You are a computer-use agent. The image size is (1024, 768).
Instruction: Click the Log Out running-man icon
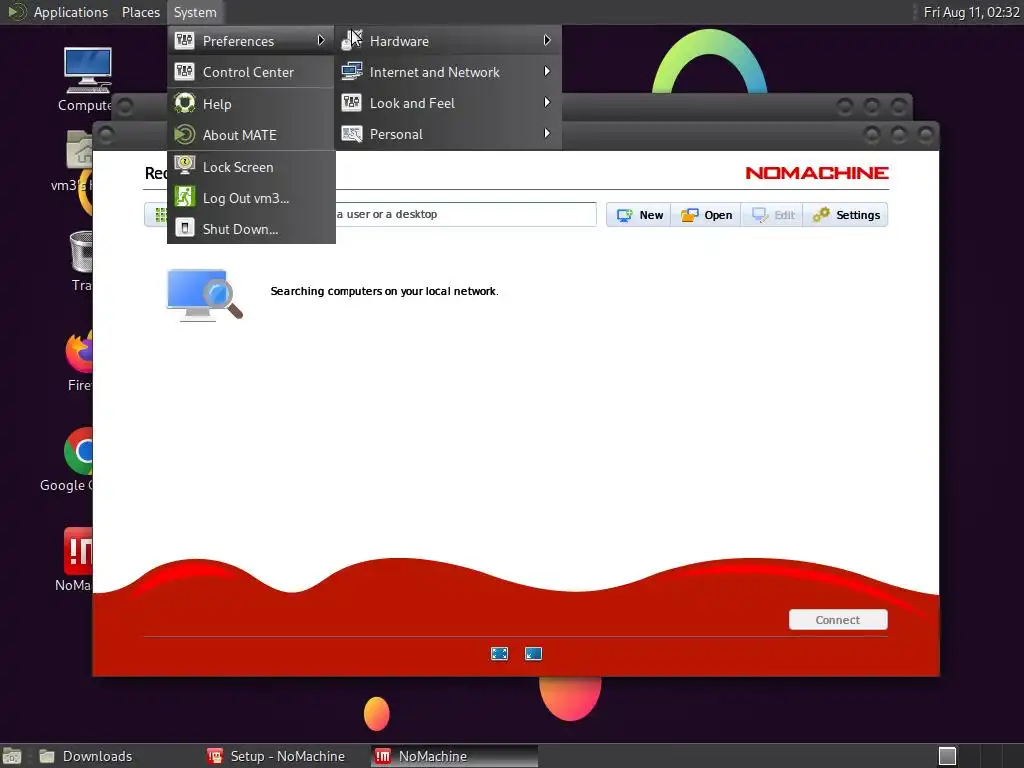pos(185,197)
